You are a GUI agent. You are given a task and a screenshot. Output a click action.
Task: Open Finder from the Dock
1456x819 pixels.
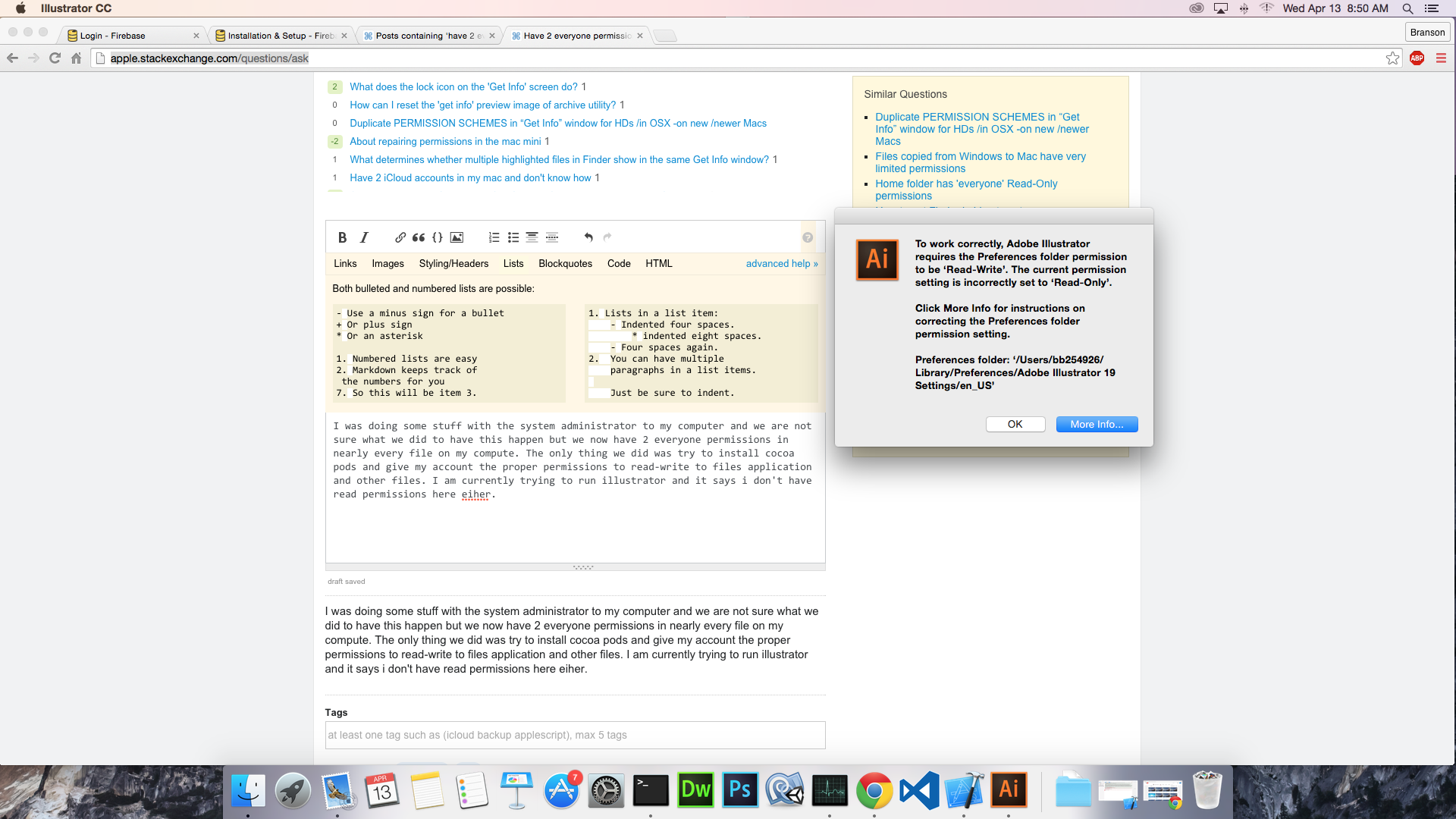point(248,791)
